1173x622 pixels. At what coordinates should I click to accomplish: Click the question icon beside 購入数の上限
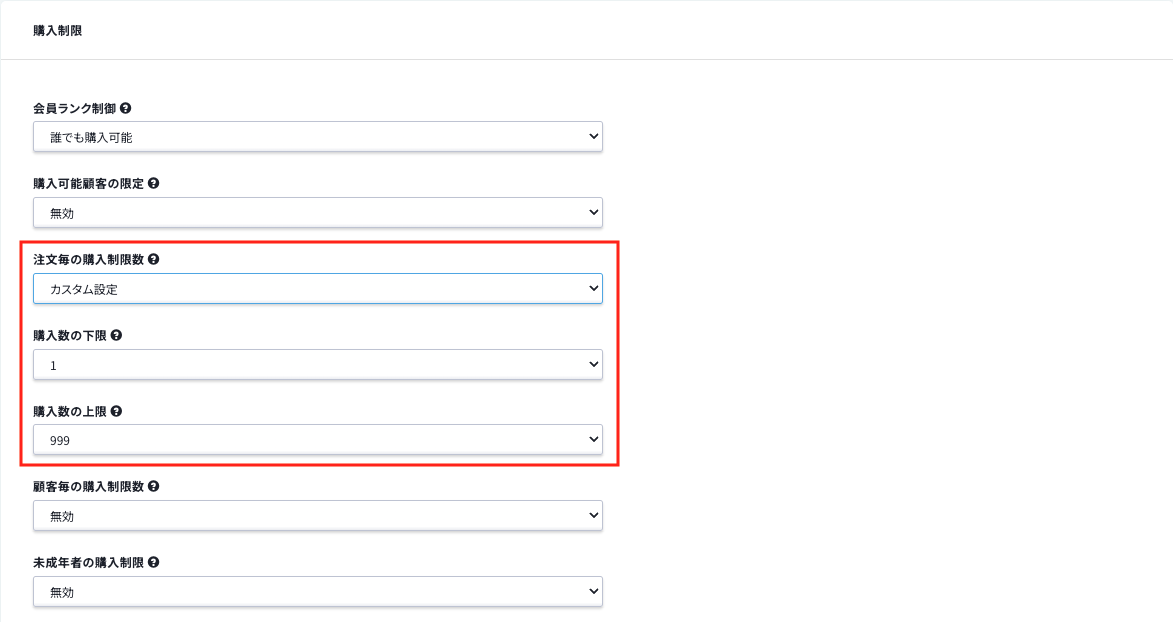pos(116,412)
